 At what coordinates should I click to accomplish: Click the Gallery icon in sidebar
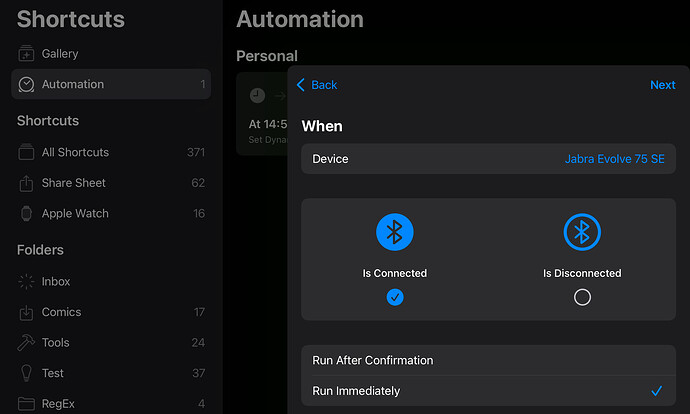click(x=26, y=54)
